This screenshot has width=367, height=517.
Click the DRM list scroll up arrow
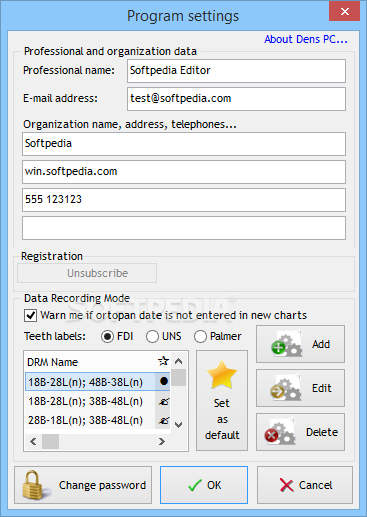[179, 361]
